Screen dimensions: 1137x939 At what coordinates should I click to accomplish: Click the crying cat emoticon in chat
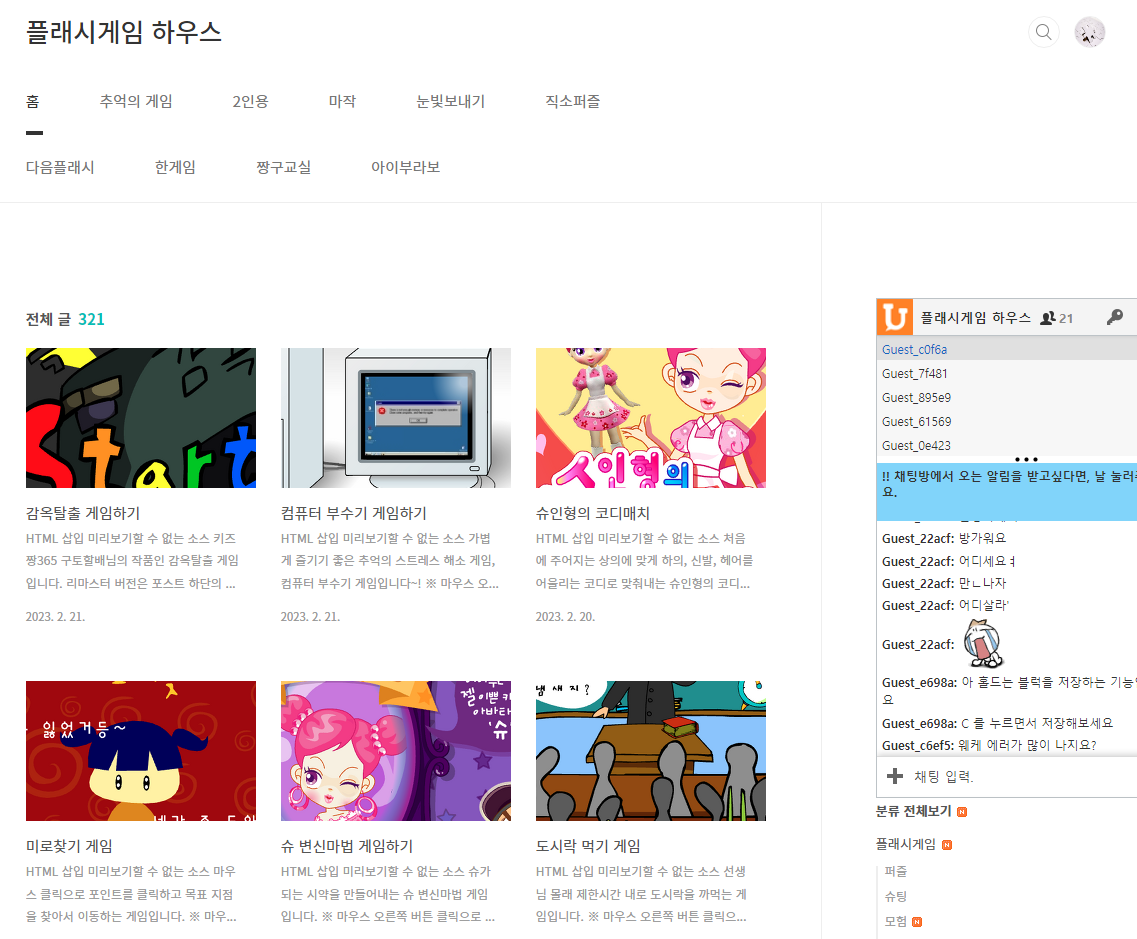tap(983, 643)
